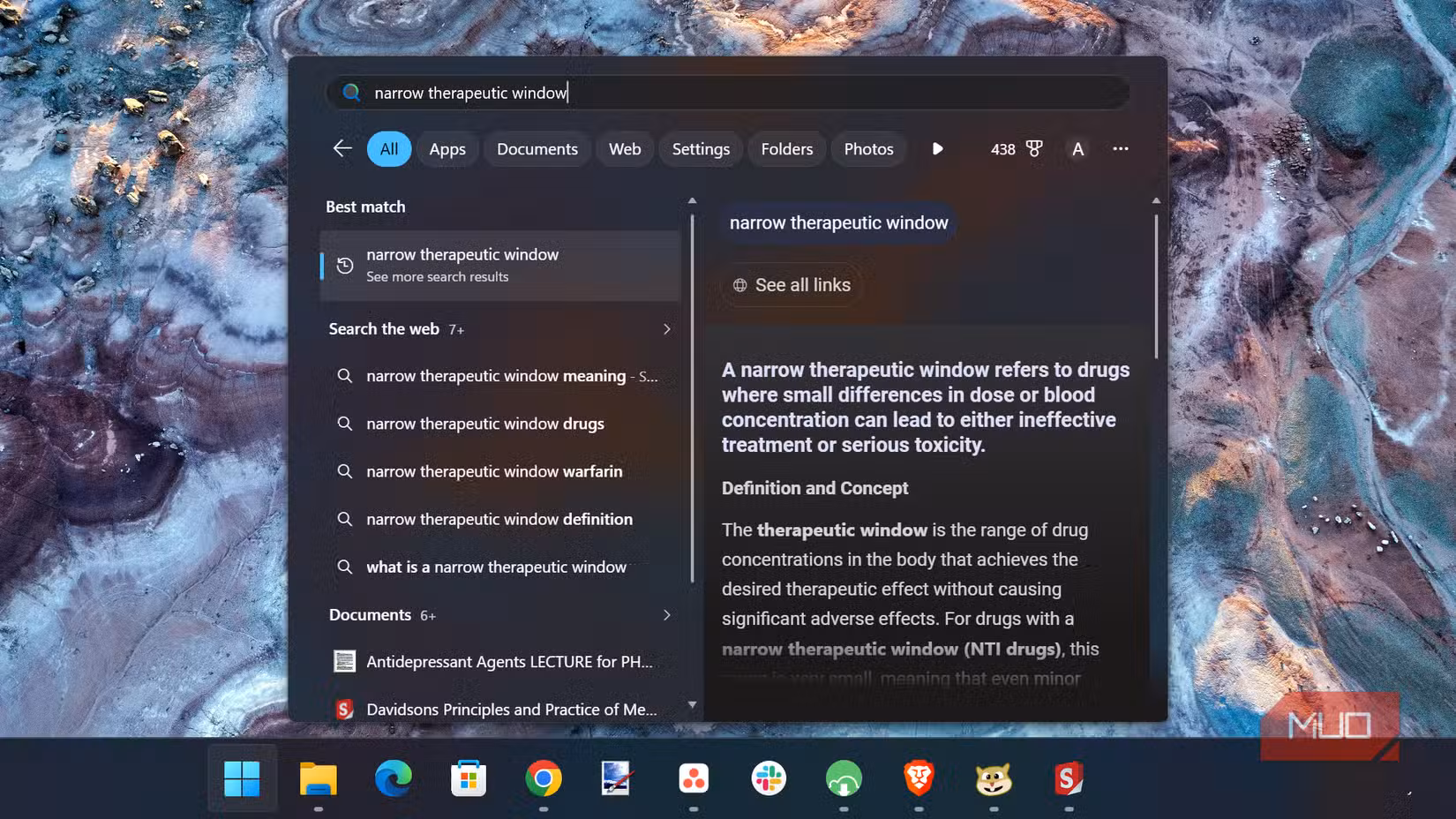
Task: Click the search magnifier icon in search box
Action: click(x=351, y=93)
